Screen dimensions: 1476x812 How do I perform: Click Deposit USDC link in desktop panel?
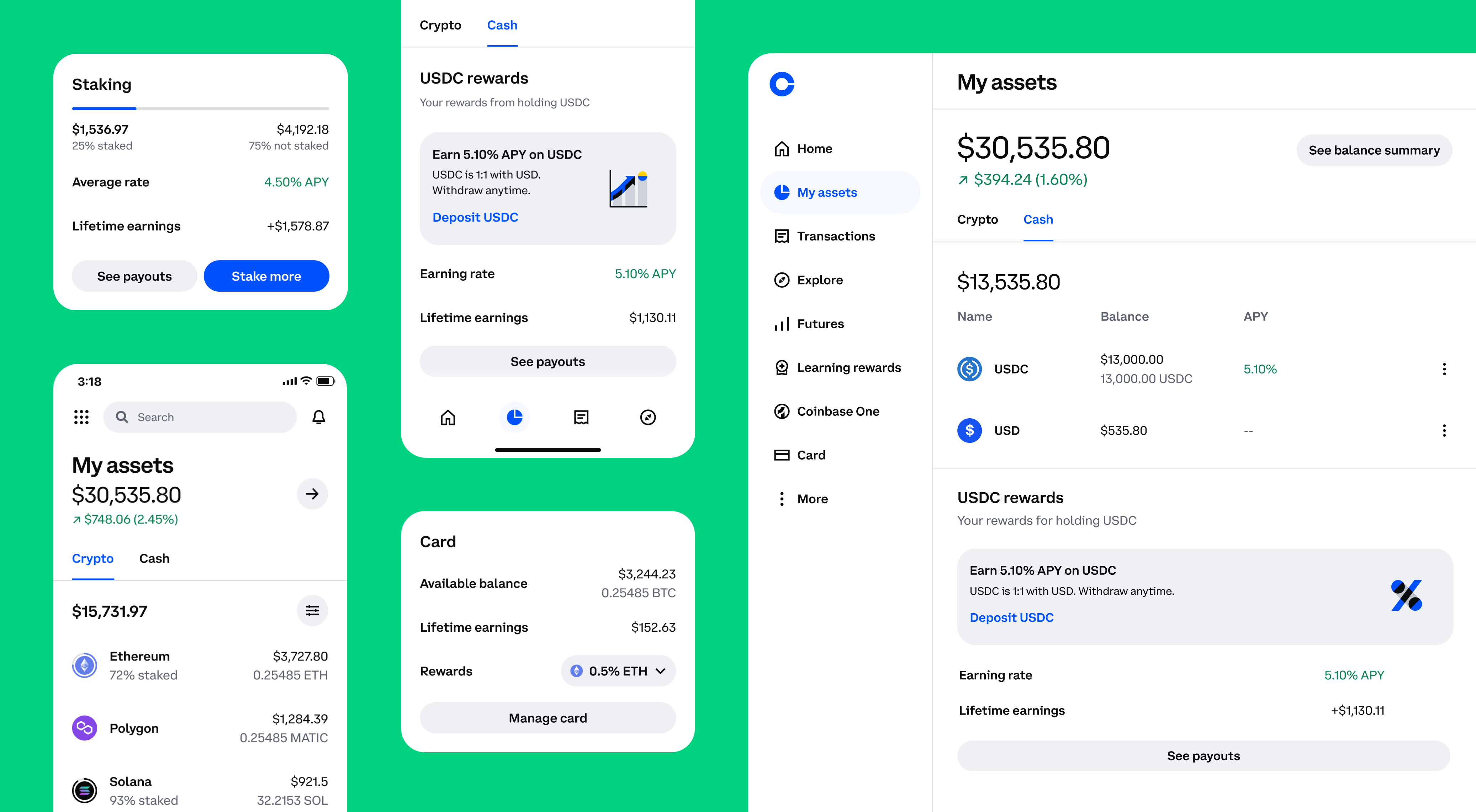(1011, 618)
